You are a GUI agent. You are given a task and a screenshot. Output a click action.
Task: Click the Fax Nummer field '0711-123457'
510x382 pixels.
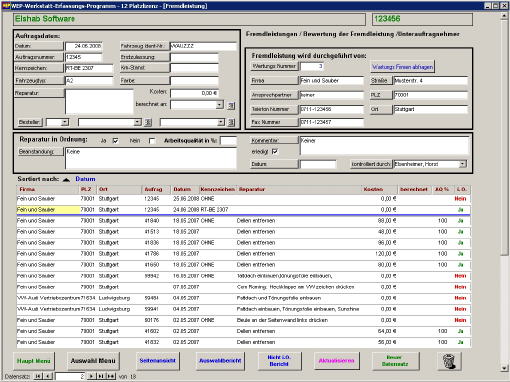(x=332, y=122)
